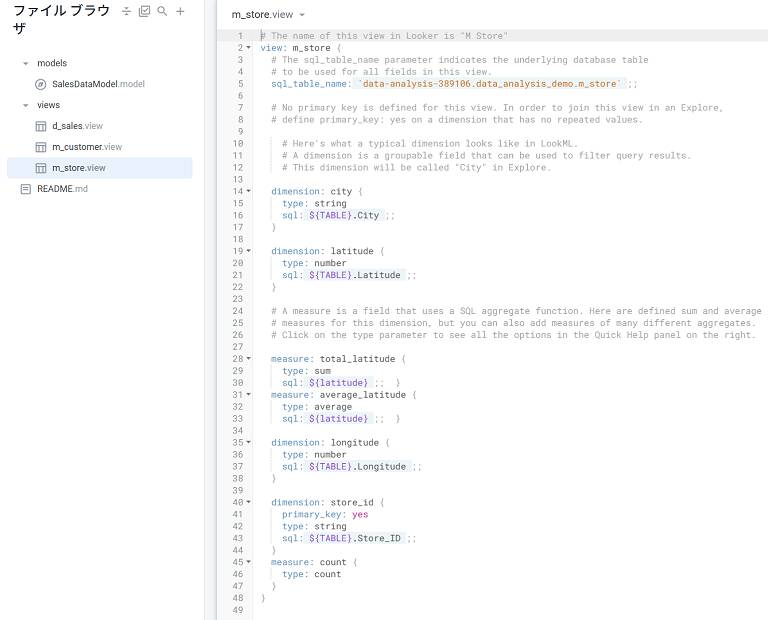768x620 pixels.
Task: Click the ファイル ブラウザ panel title
Action: click(61, 19)
